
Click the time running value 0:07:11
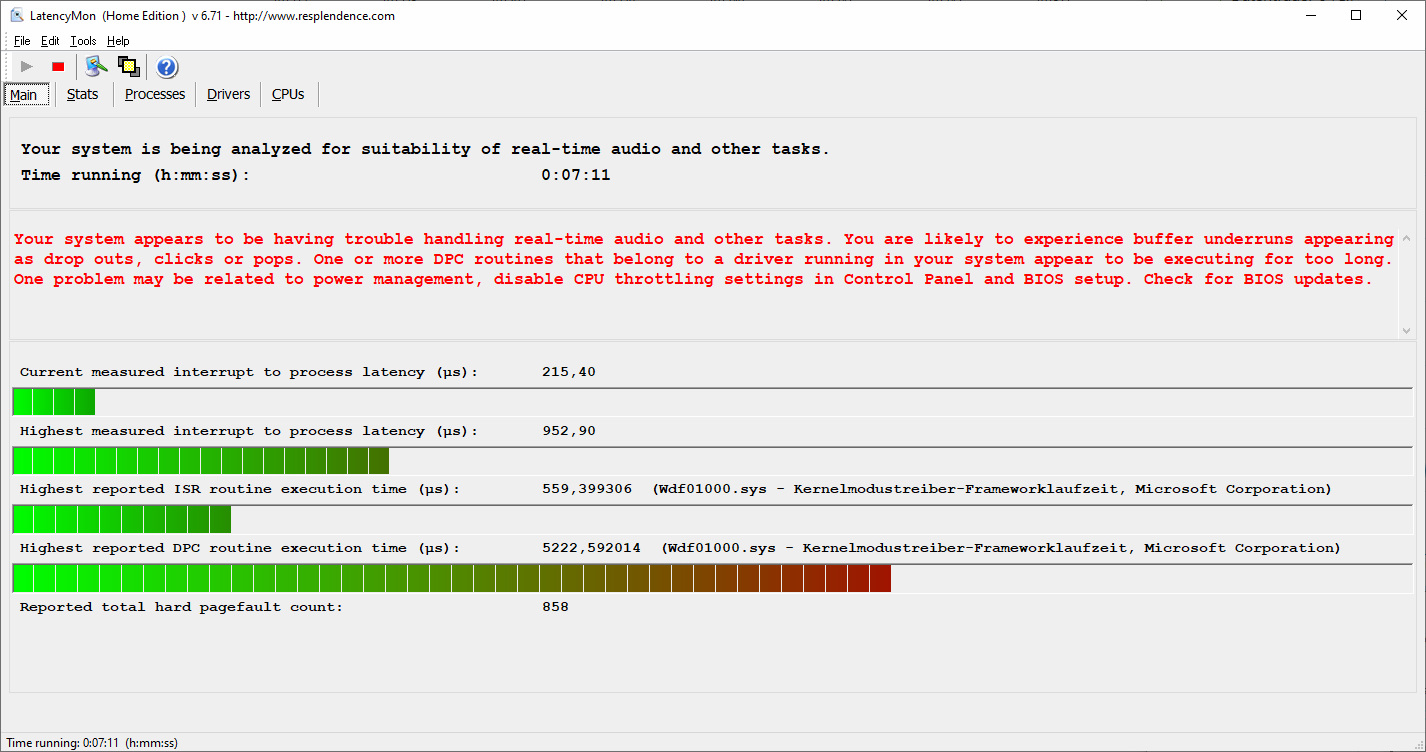click(576, 175)
